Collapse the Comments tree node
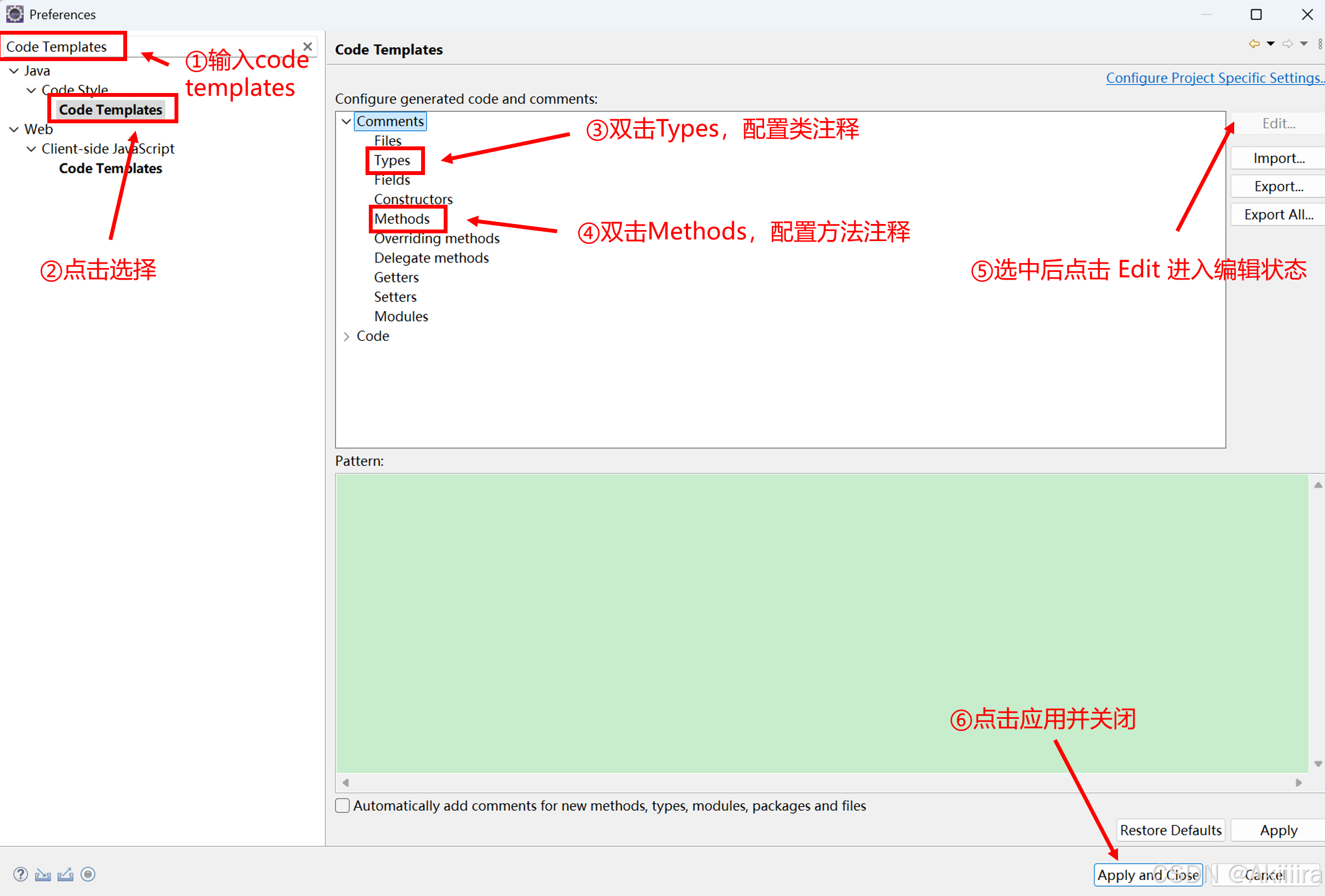1325x896 pixels. coord(346,122)
